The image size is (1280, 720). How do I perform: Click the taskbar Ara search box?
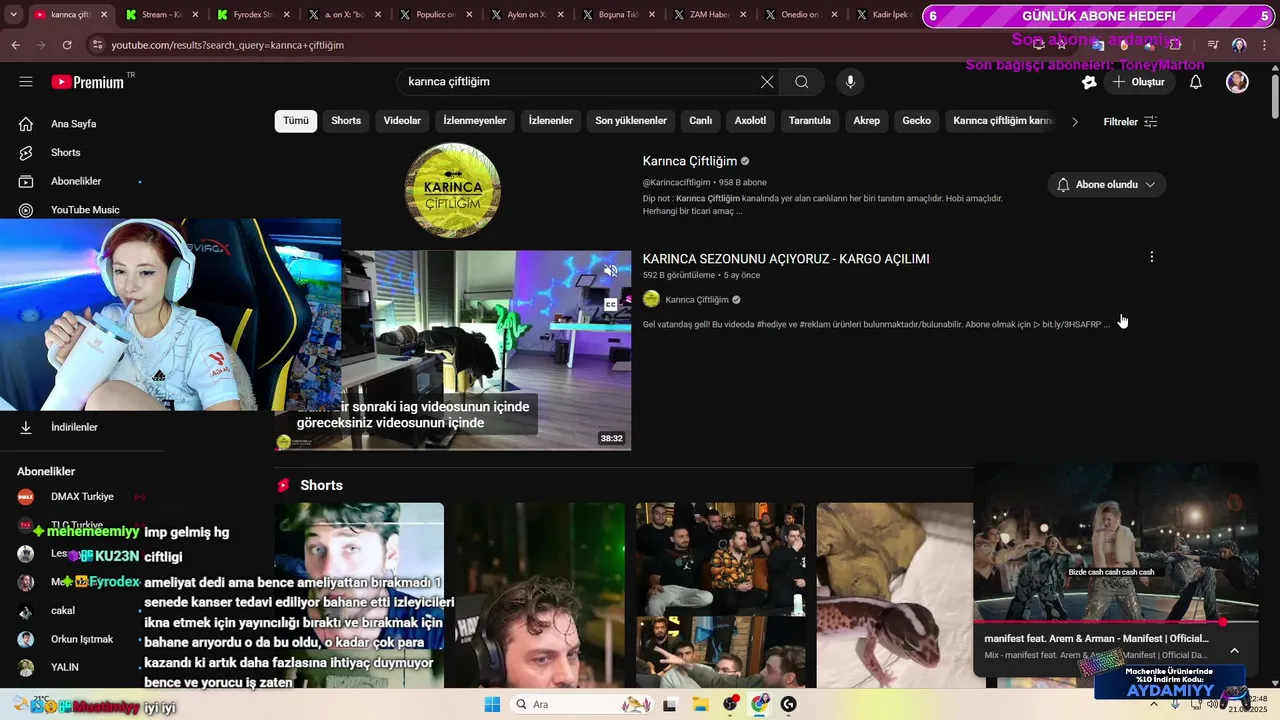click(585, 705)
